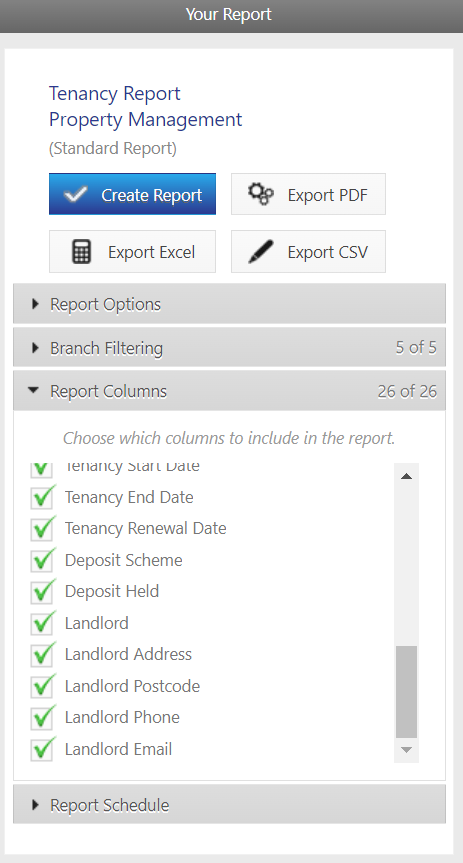Expand the Branch Filtering section
This screenshot has width=463, height=863.
click(x=229, y=348)
